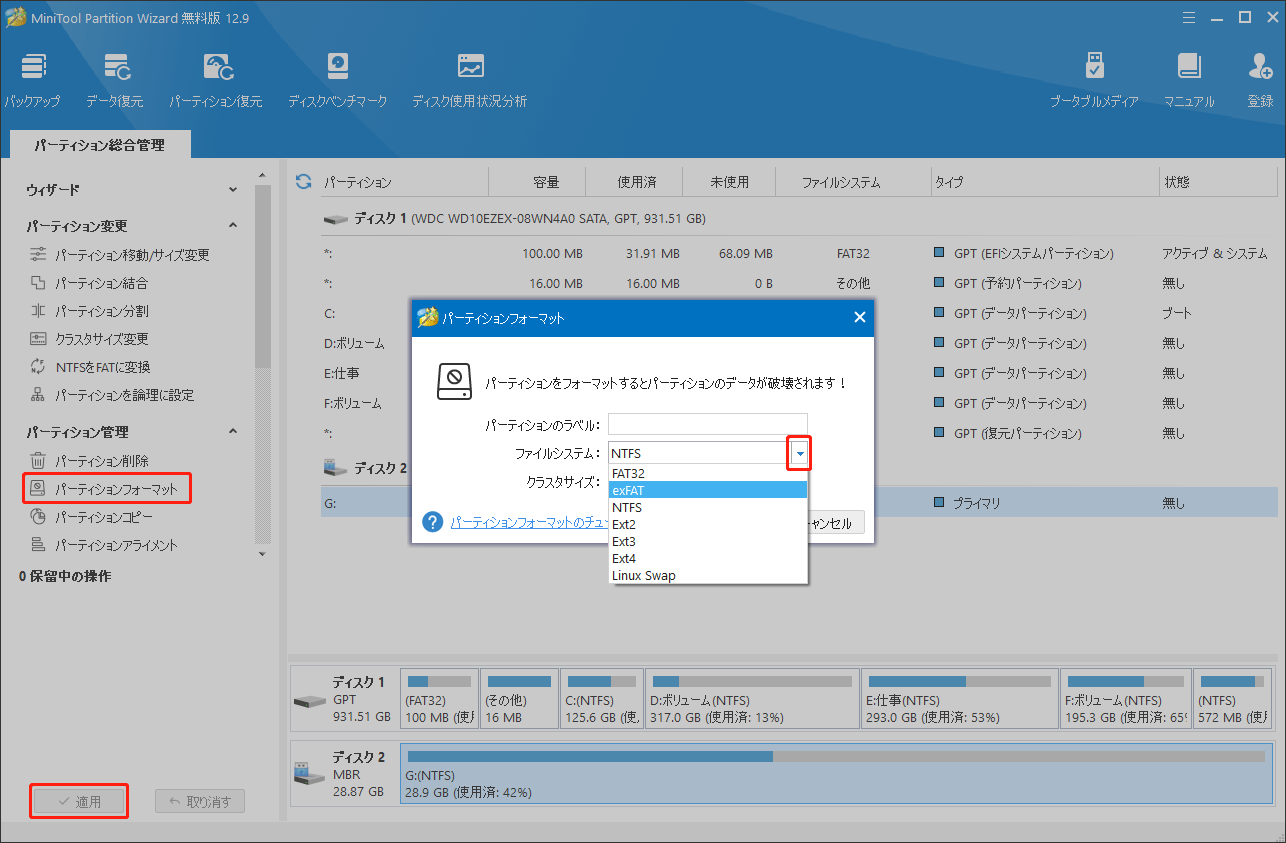The width and height of the screenshot is (1286, 843).
Task: Select (FAT32) 100 MB block in disk map
Action: click(438, 699)
